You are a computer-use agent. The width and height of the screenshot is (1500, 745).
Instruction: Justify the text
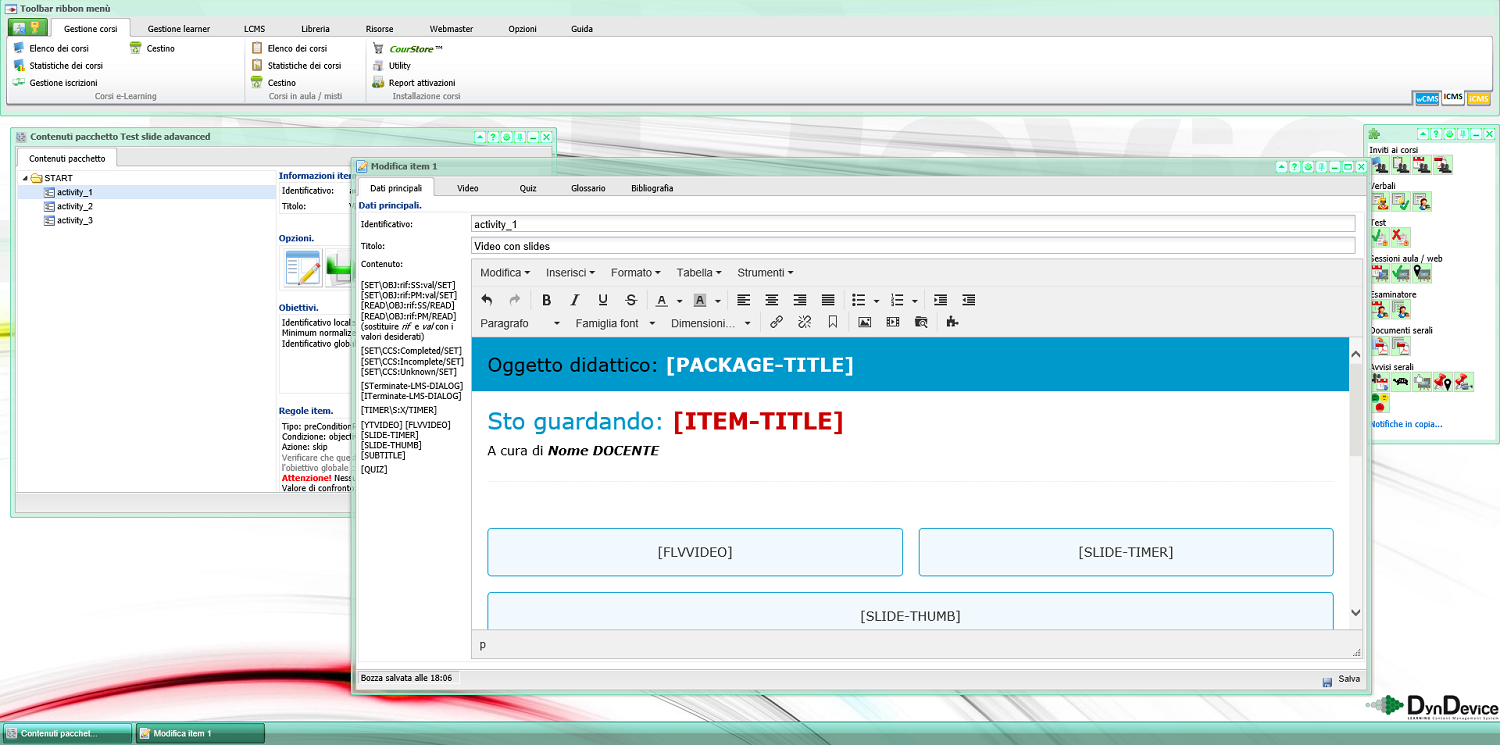click(x=828, y=300)
